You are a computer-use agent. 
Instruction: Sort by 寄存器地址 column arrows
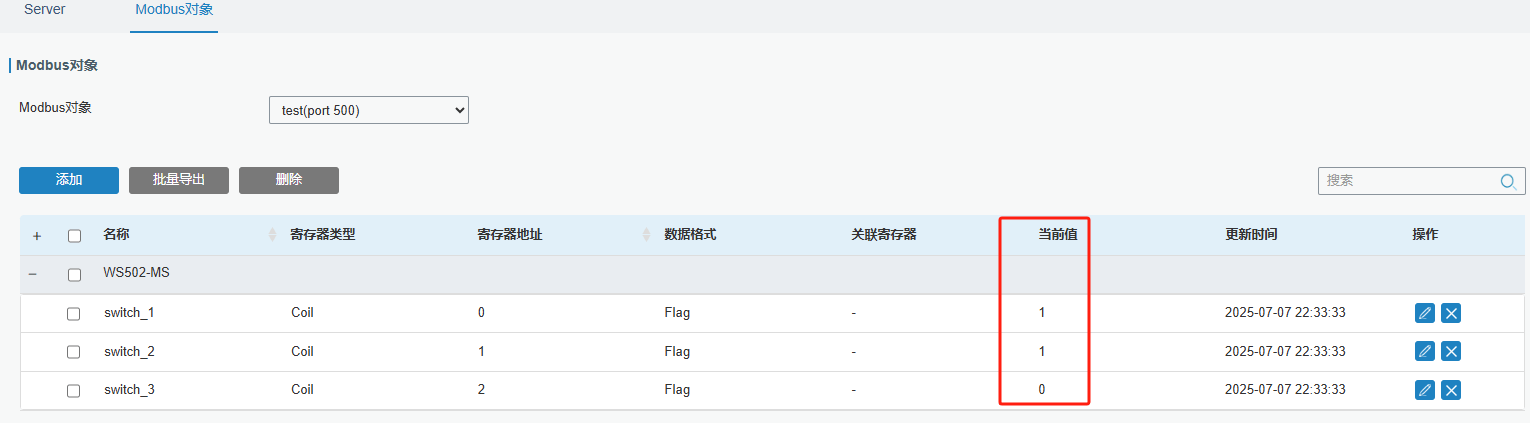647,235
